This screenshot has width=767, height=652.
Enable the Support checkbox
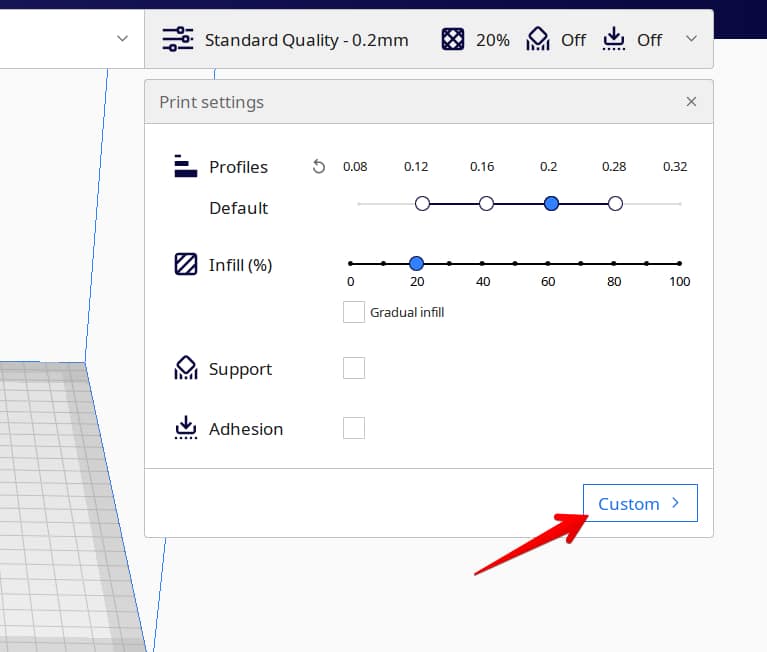pyautogui.click(x=354, y=368)
